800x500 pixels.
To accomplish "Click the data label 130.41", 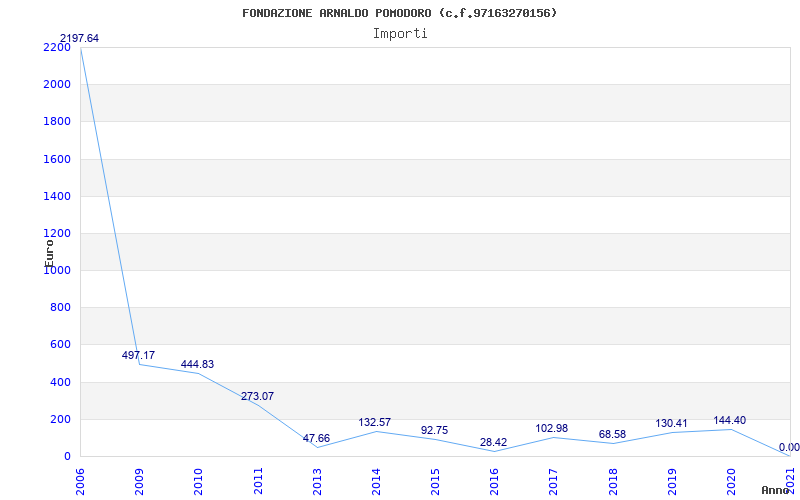I will coord(671,423).
